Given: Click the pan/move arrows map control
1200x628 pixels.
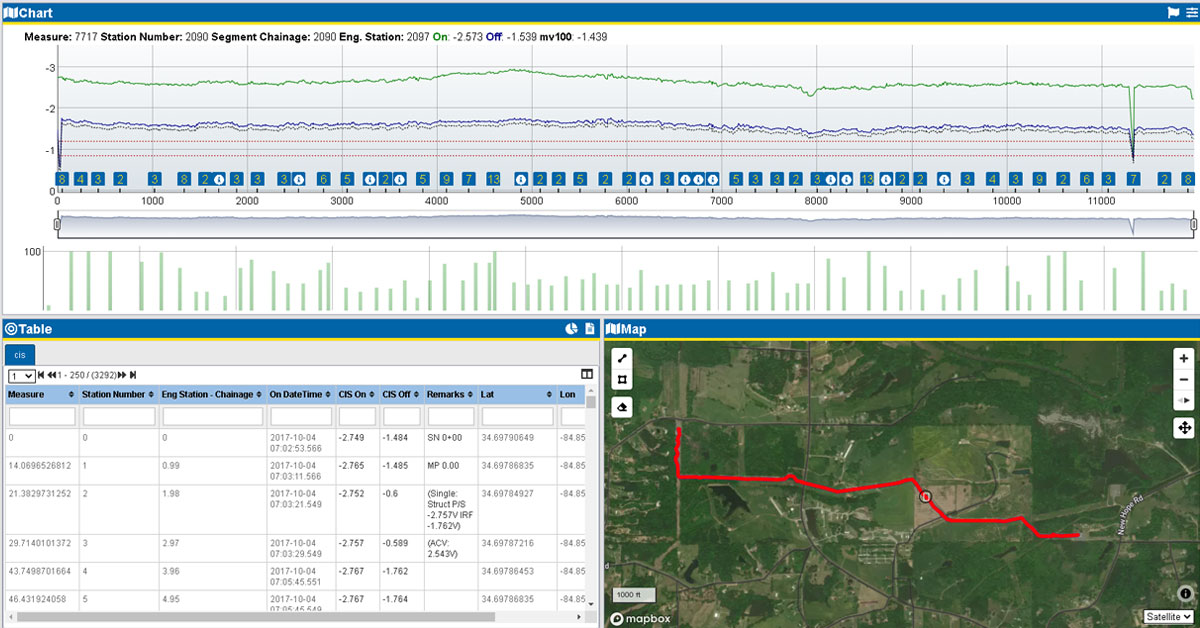Looking at the screenshot, I should (1184, 428).
